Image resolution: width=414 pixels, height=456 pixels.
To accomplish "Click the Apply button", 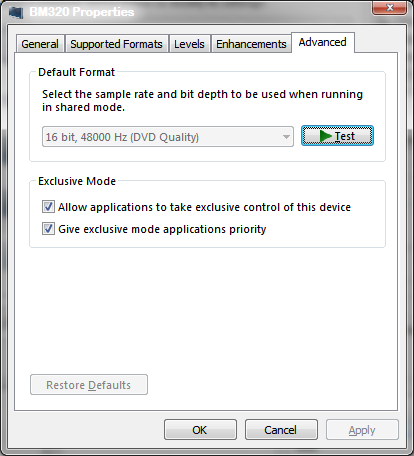I will [x=362, y=430].
